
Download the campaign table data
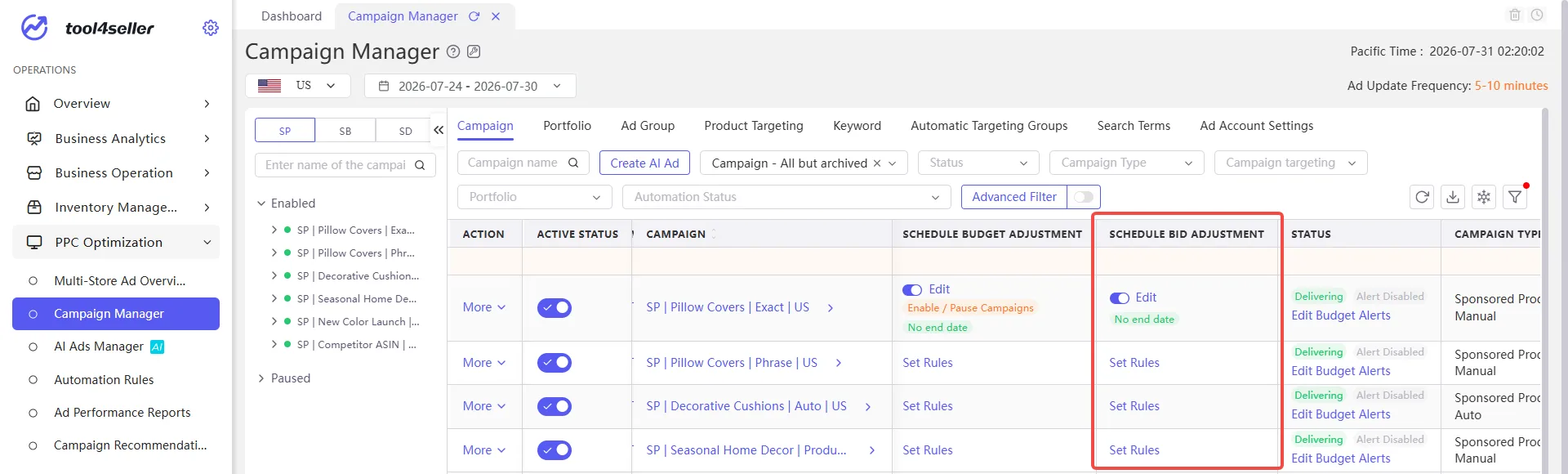pyautogui.click(x=1453, y=197)
